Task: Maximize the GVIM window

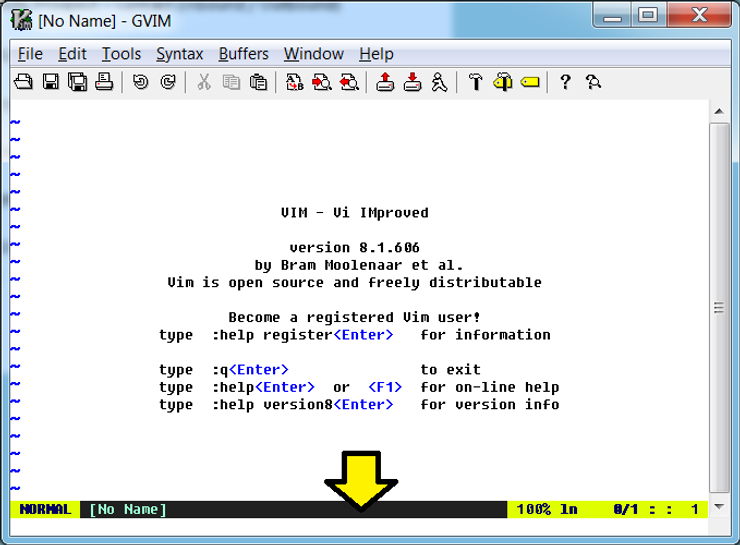Action: coord(648,16)
